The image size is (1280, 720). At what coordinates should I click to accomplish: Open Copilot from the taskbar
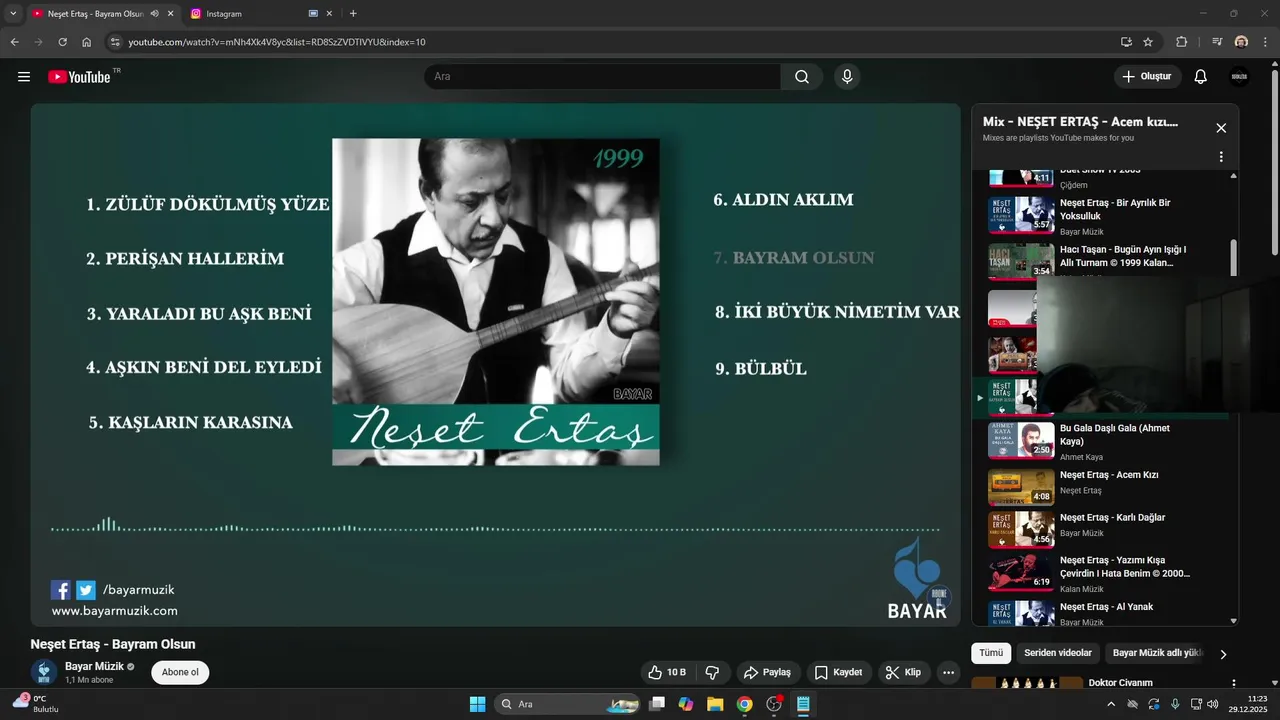[686, 704]
